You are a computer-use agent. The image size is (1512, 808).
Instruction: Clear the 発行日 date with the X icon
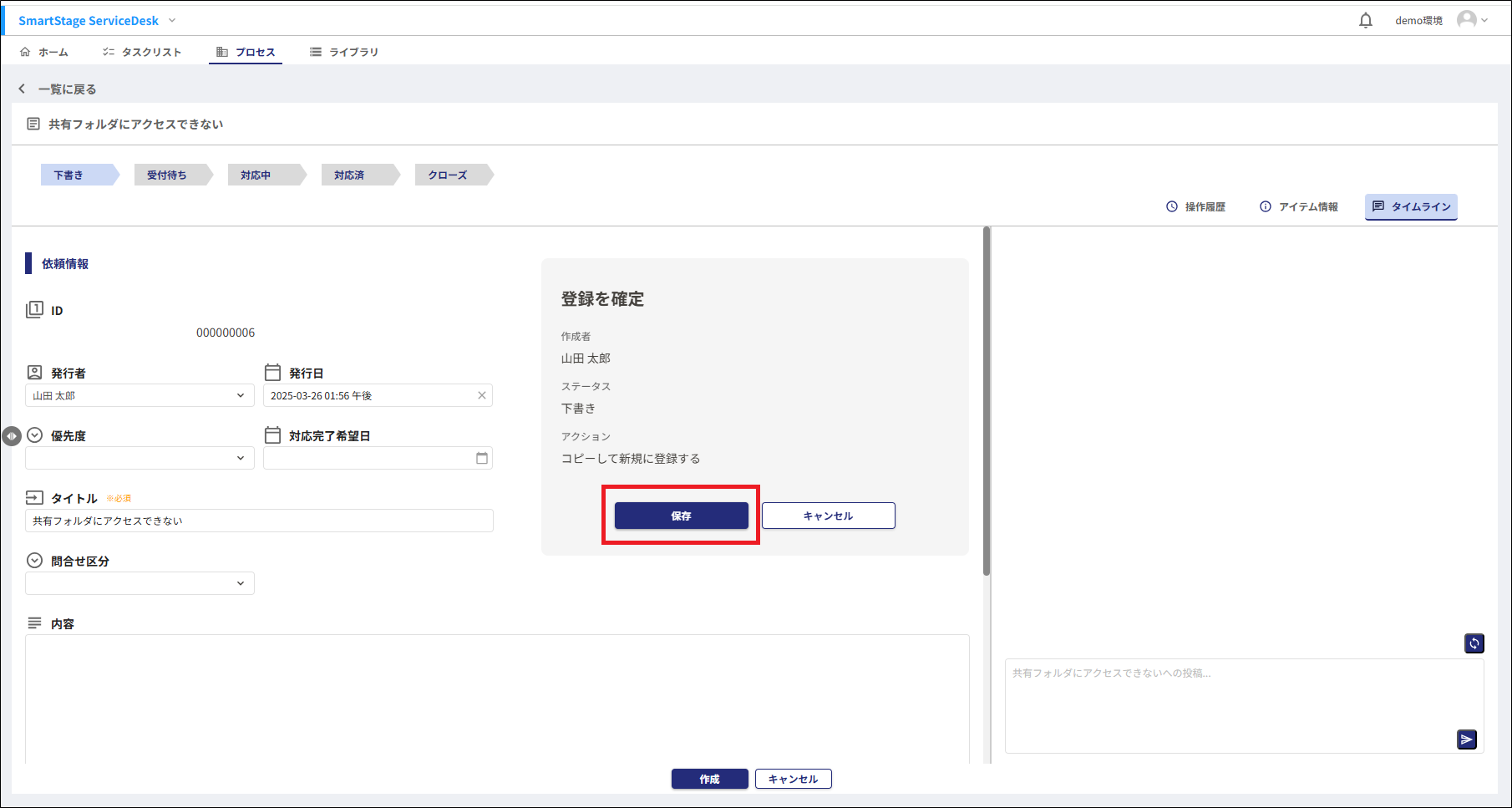point(482,395)
